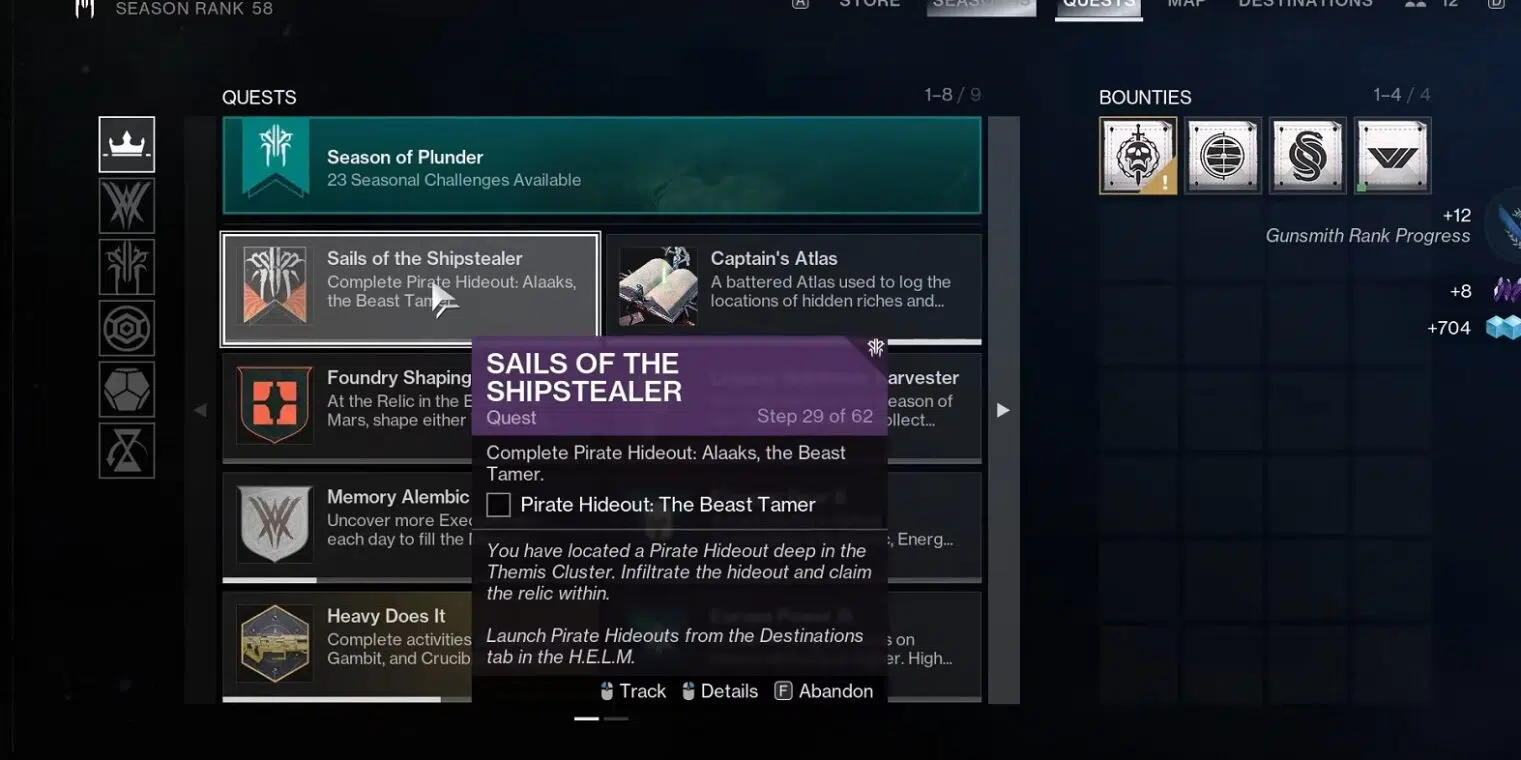Open the globe crosshair bounty

1223,155
